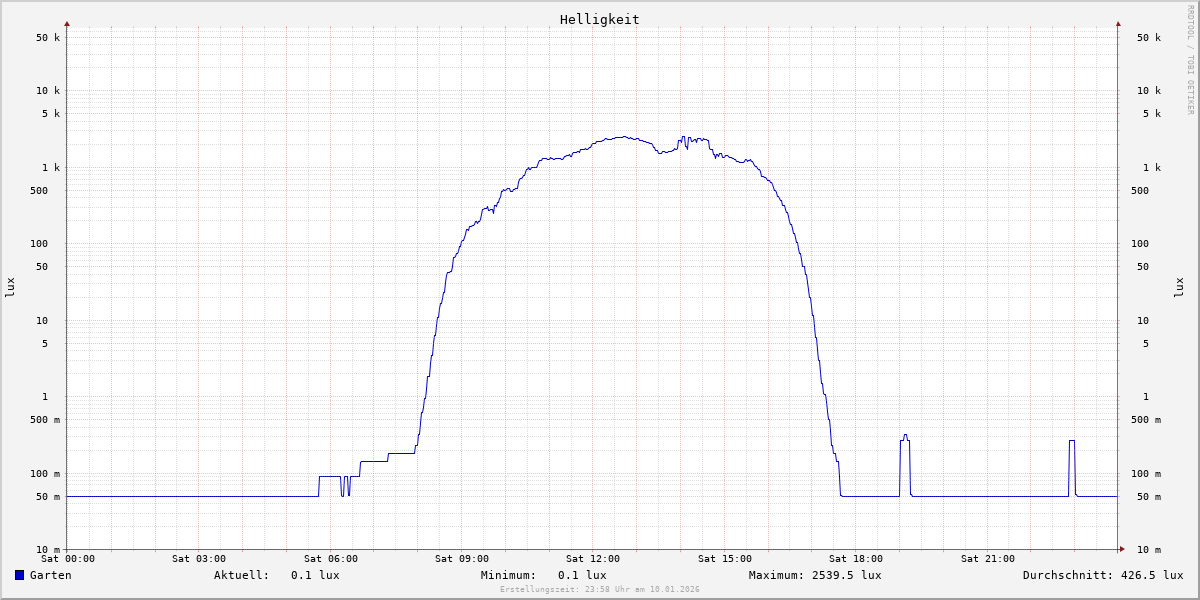Click the Garten legend label
The width and height of the screenshot is (1200, 600).
[x=50, y=575]
